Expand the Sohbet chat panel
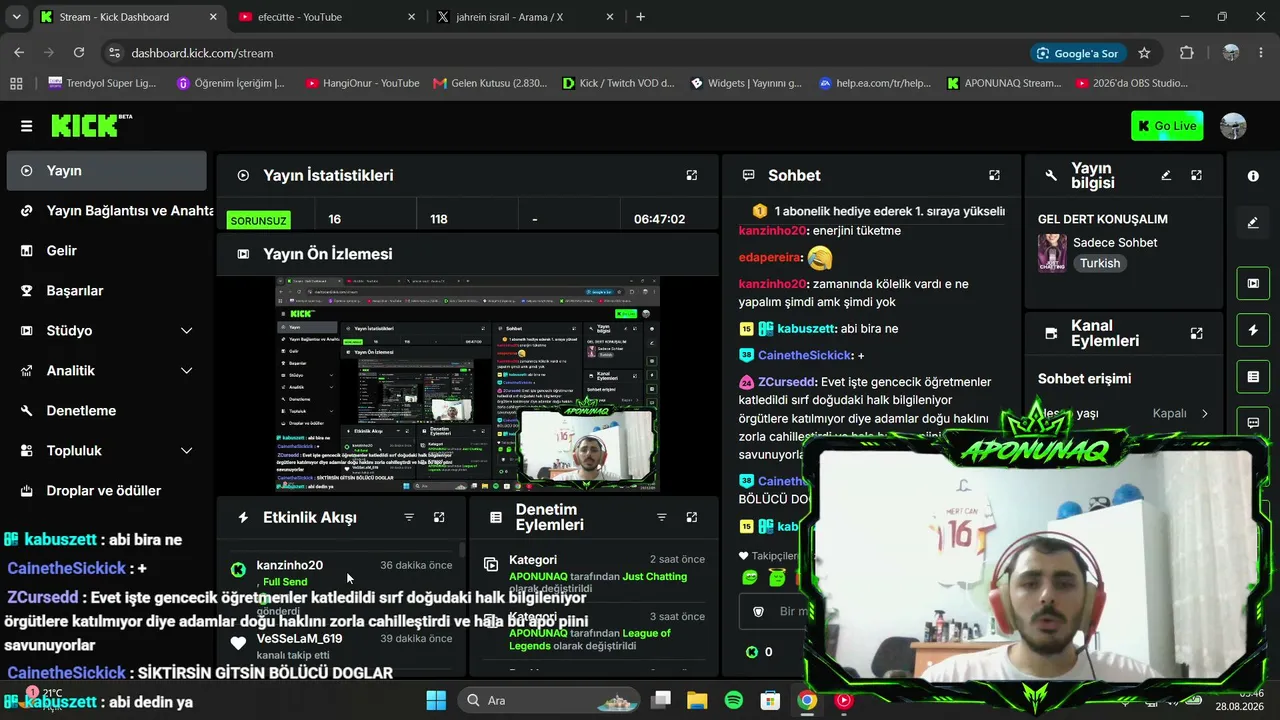 click(x=994, y=175)
